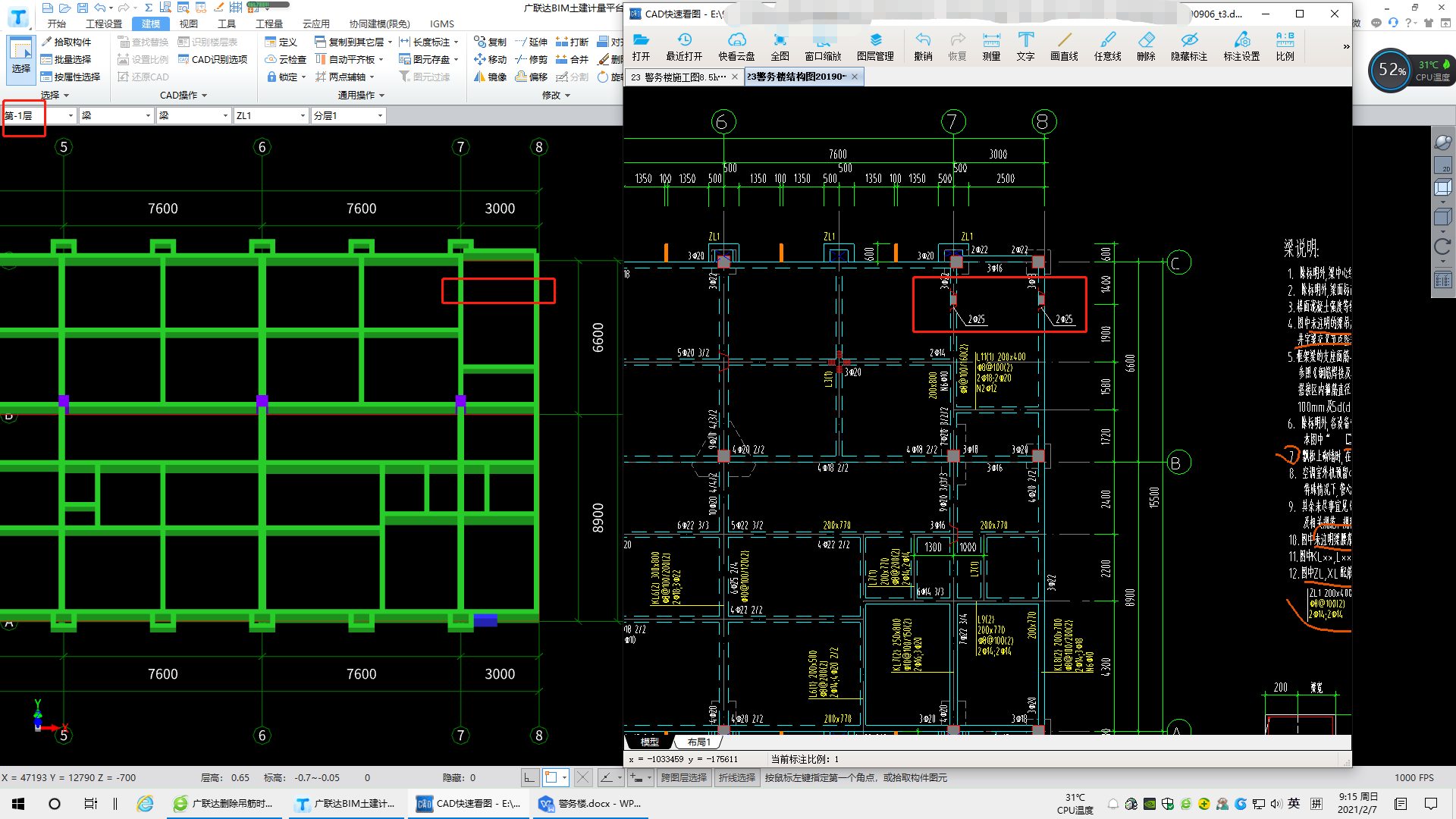Viewport: 1456px width, 819px height.
Task: Toggle 跨图层选择 cross-layer selection
Action: 683,777
